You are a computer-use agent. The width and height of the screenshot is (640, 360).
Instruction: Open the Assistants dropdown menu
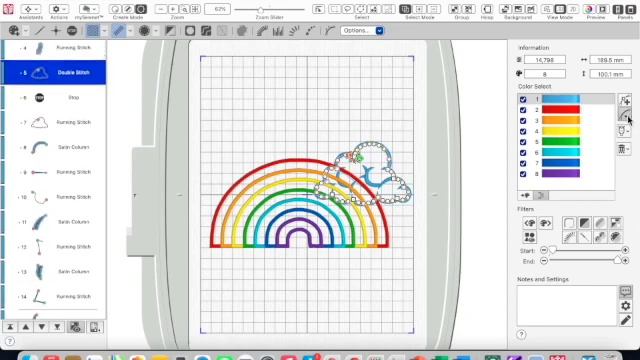click(x=31, y=9)
